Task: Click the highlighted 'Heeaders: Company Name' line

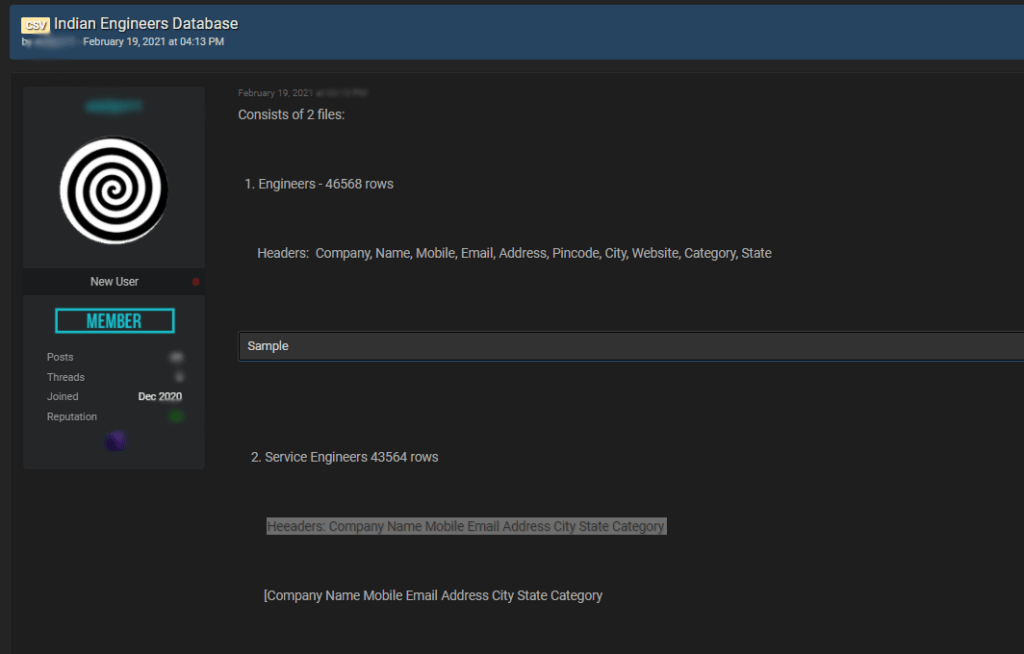Action: coord(466,527)
